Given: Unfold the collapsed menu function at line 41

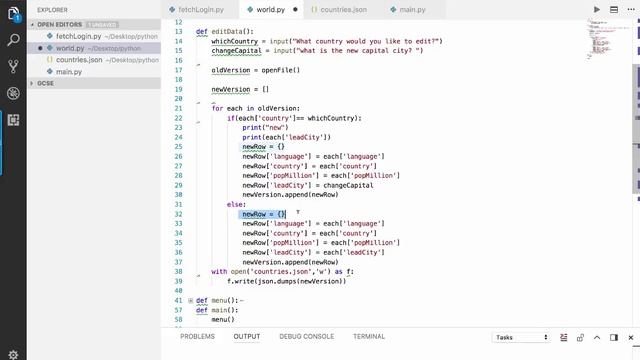Looking at the screenshot, I should [190, 301].
